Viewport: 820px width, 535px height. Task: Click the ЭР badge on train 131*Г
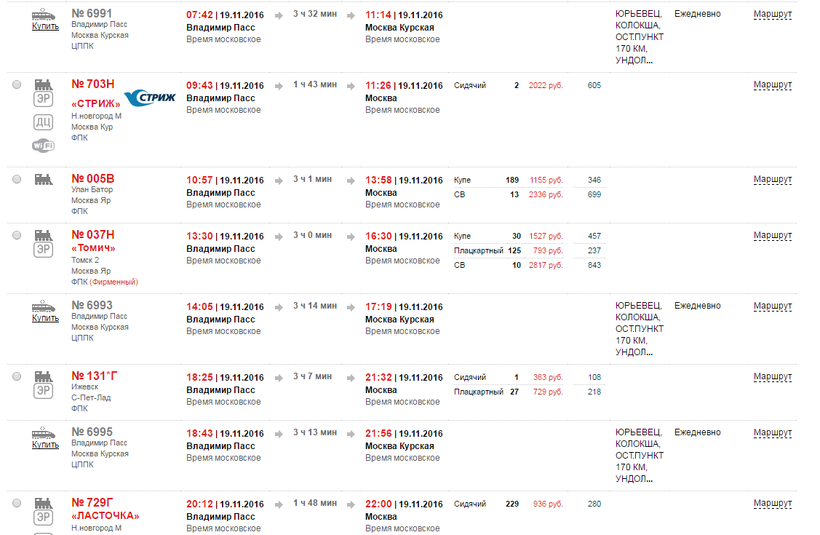(44, 391)
